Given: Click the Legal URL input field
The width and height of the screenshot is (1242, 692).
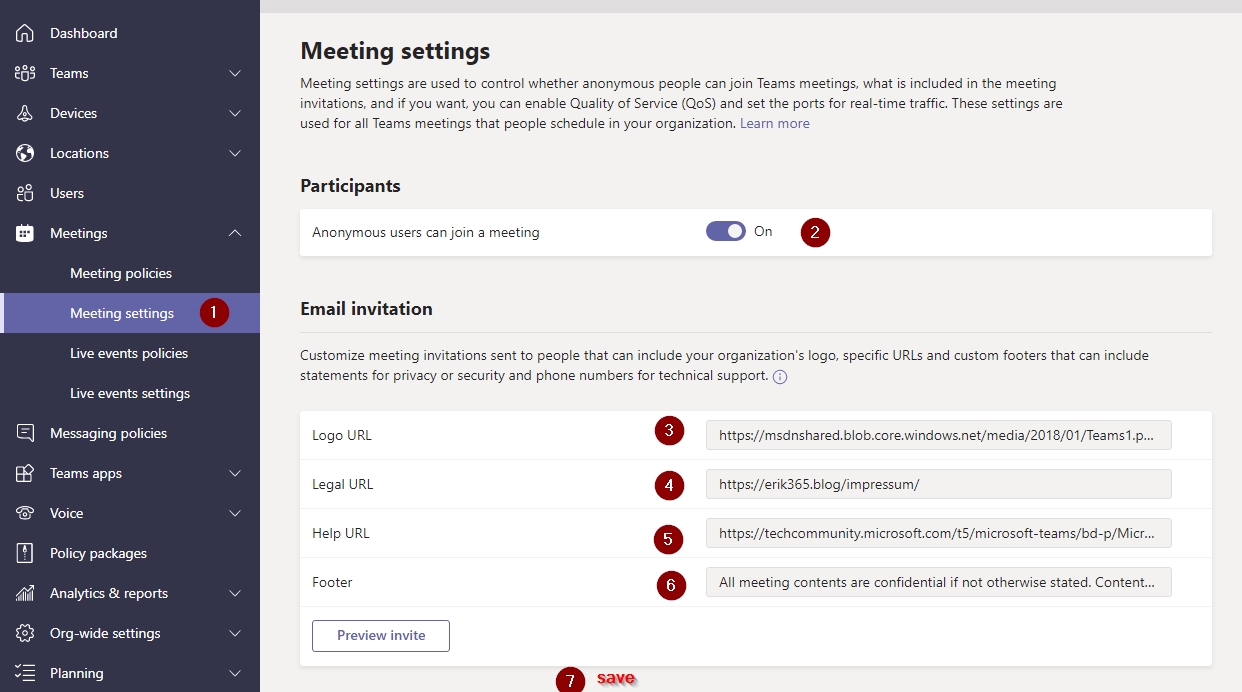Looking at the screenshot, I should coord(938,484).
